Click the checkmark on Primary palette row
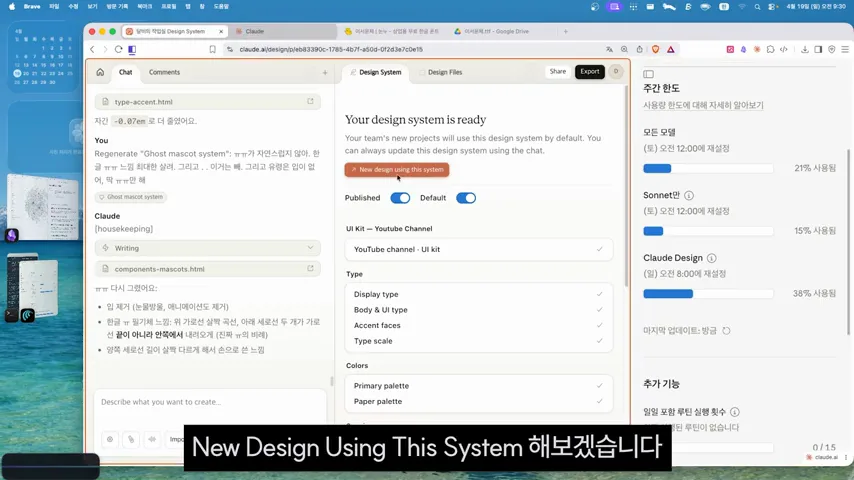This screenshot has height=480, width=854. 599,385
